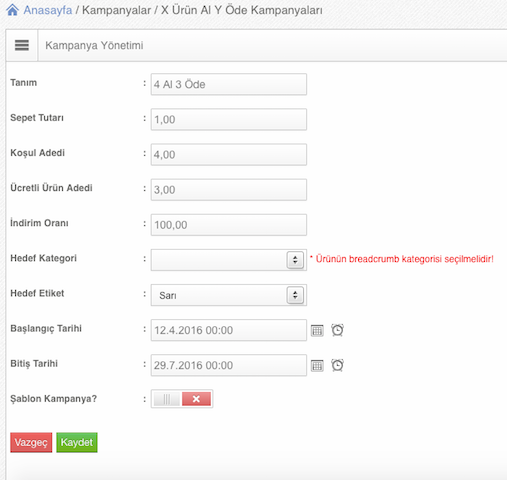Cancel with the Vazgeç button

point(31,442)
